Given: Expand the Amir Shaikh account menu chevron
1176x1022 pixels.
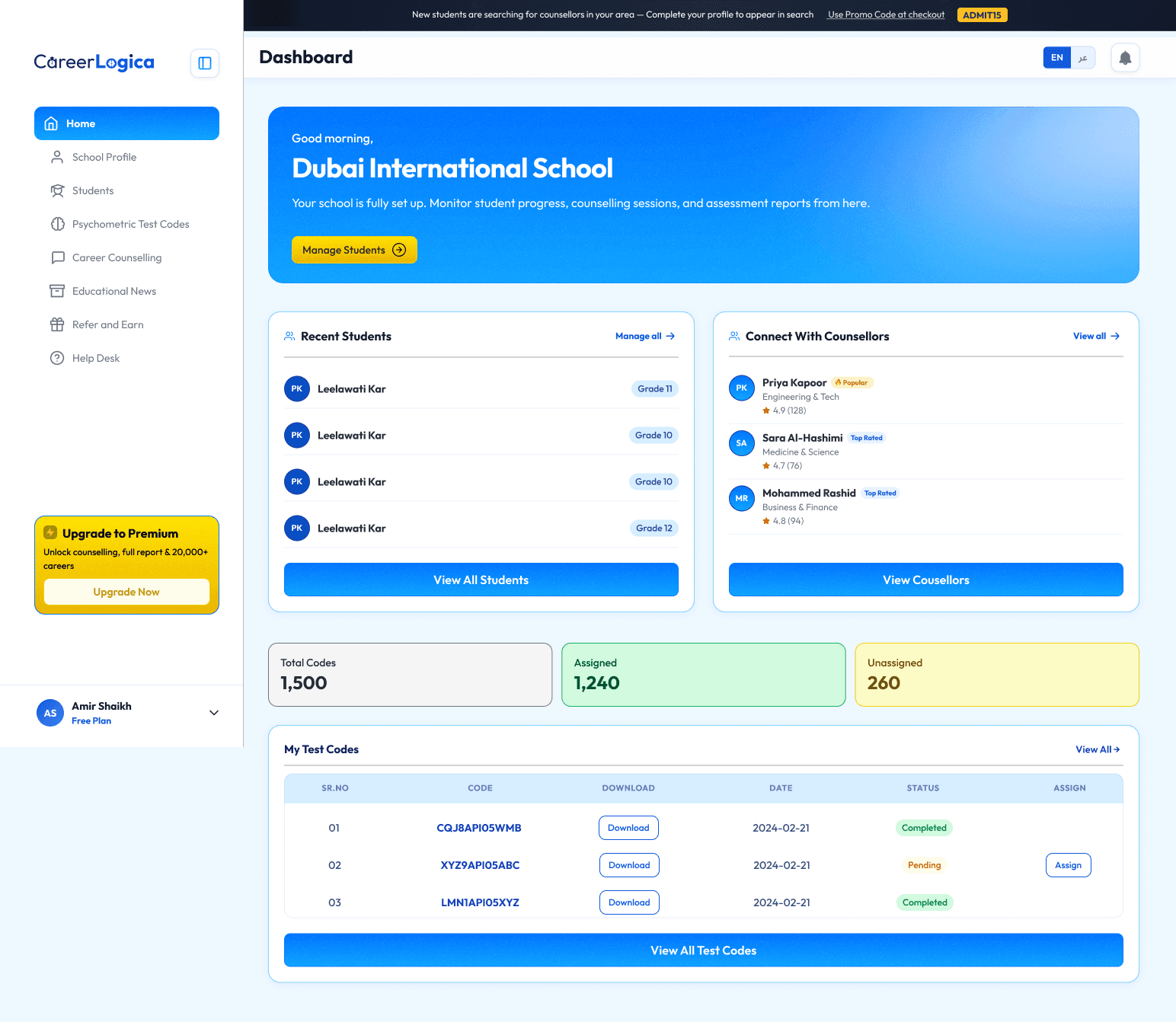Looking at the screenshot, I should 214,713.
